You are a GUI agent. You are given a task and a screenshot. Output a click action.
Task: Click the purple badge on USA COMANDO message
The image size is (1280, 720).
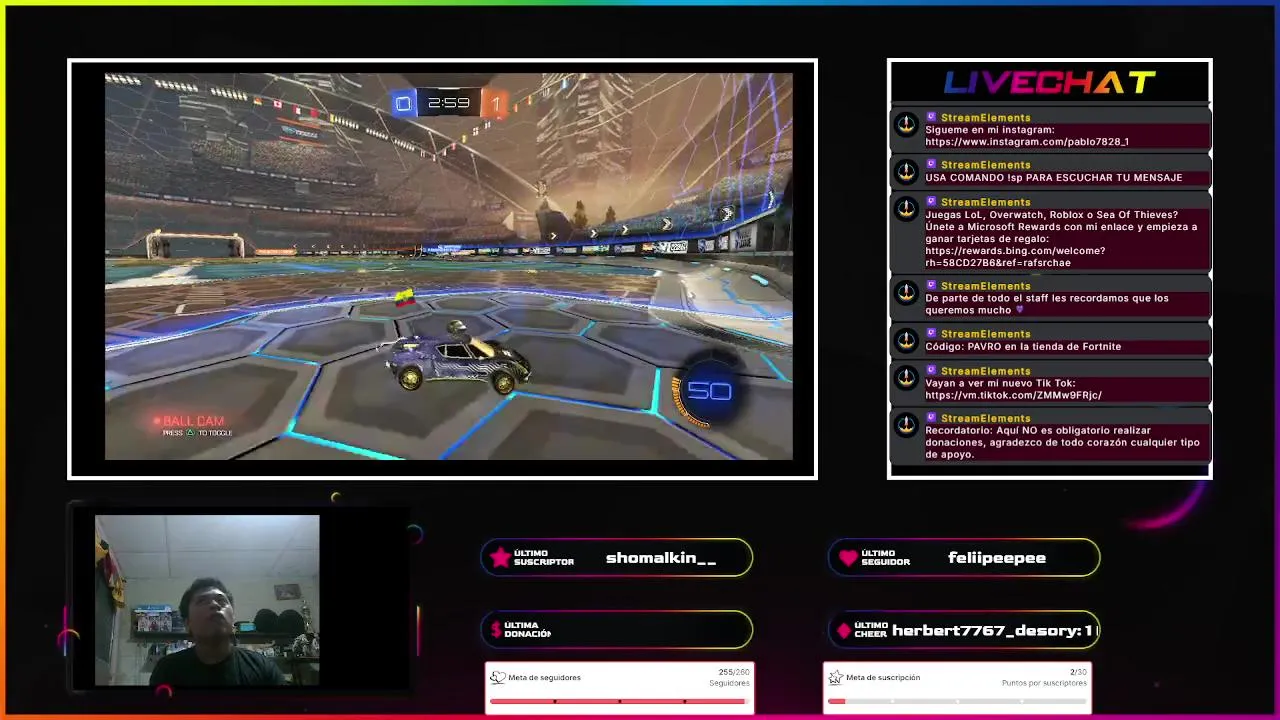click(x=931, y=164)
